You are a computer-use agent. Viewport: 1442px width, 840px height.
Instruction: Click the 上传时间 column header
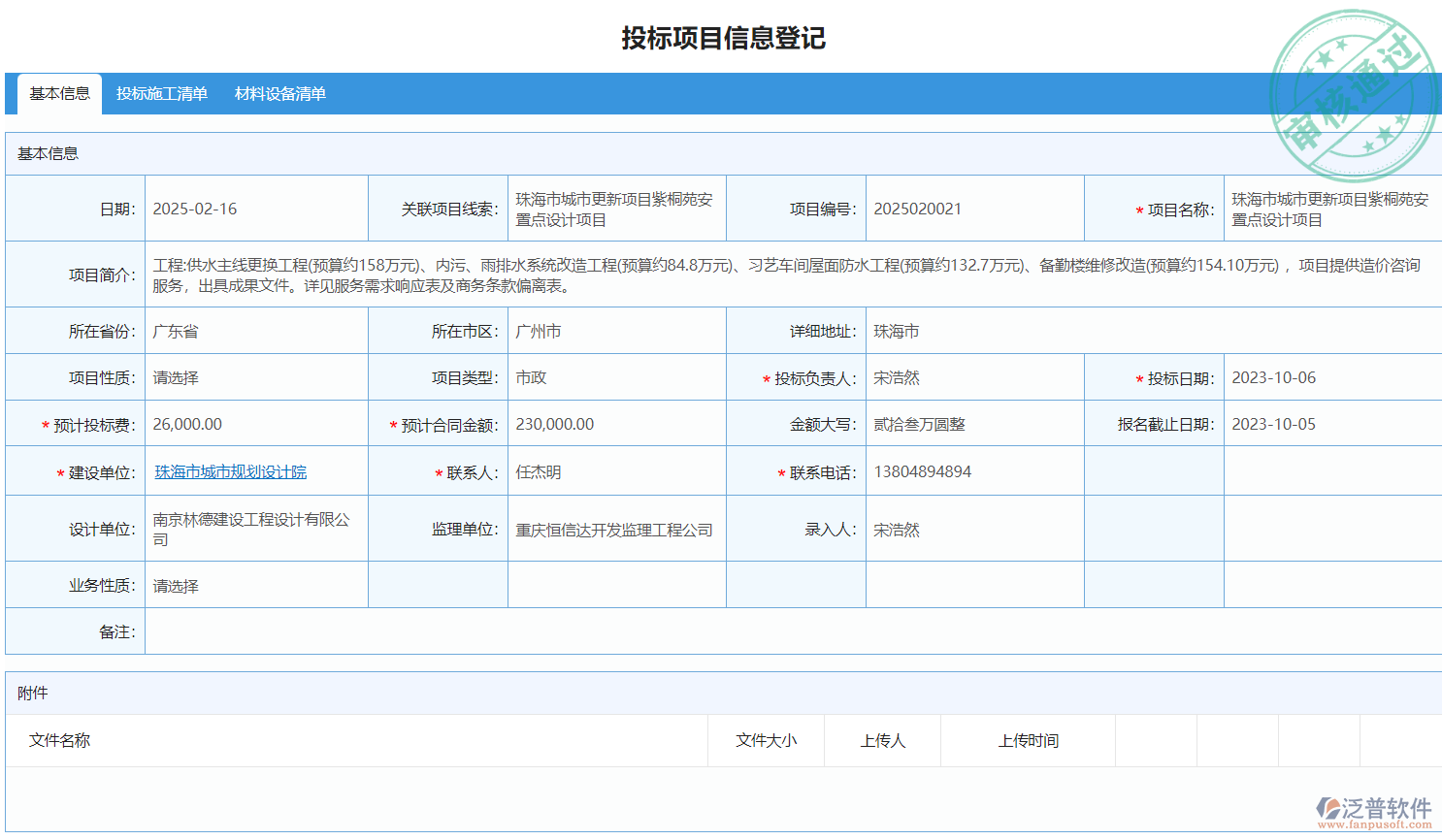coord(1028,741)
